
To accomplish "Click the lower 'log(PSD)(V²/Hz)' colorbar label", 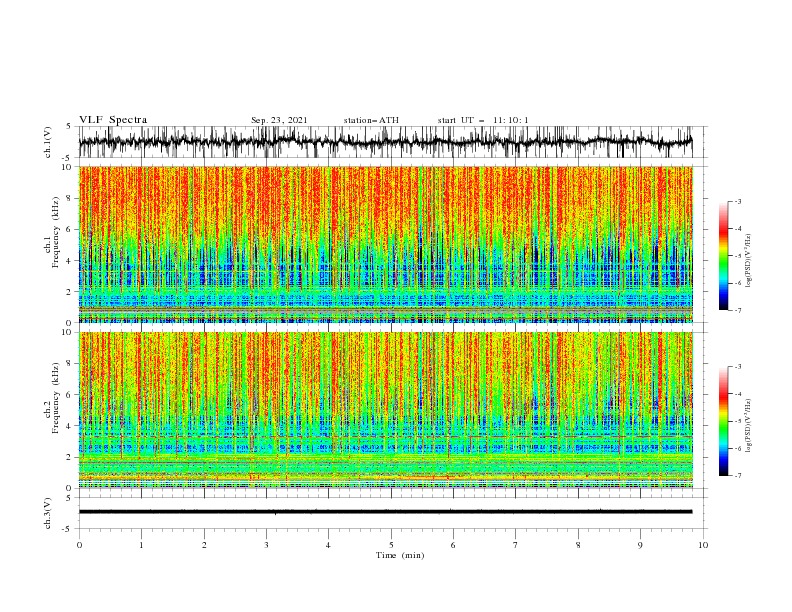I will 748,425.
